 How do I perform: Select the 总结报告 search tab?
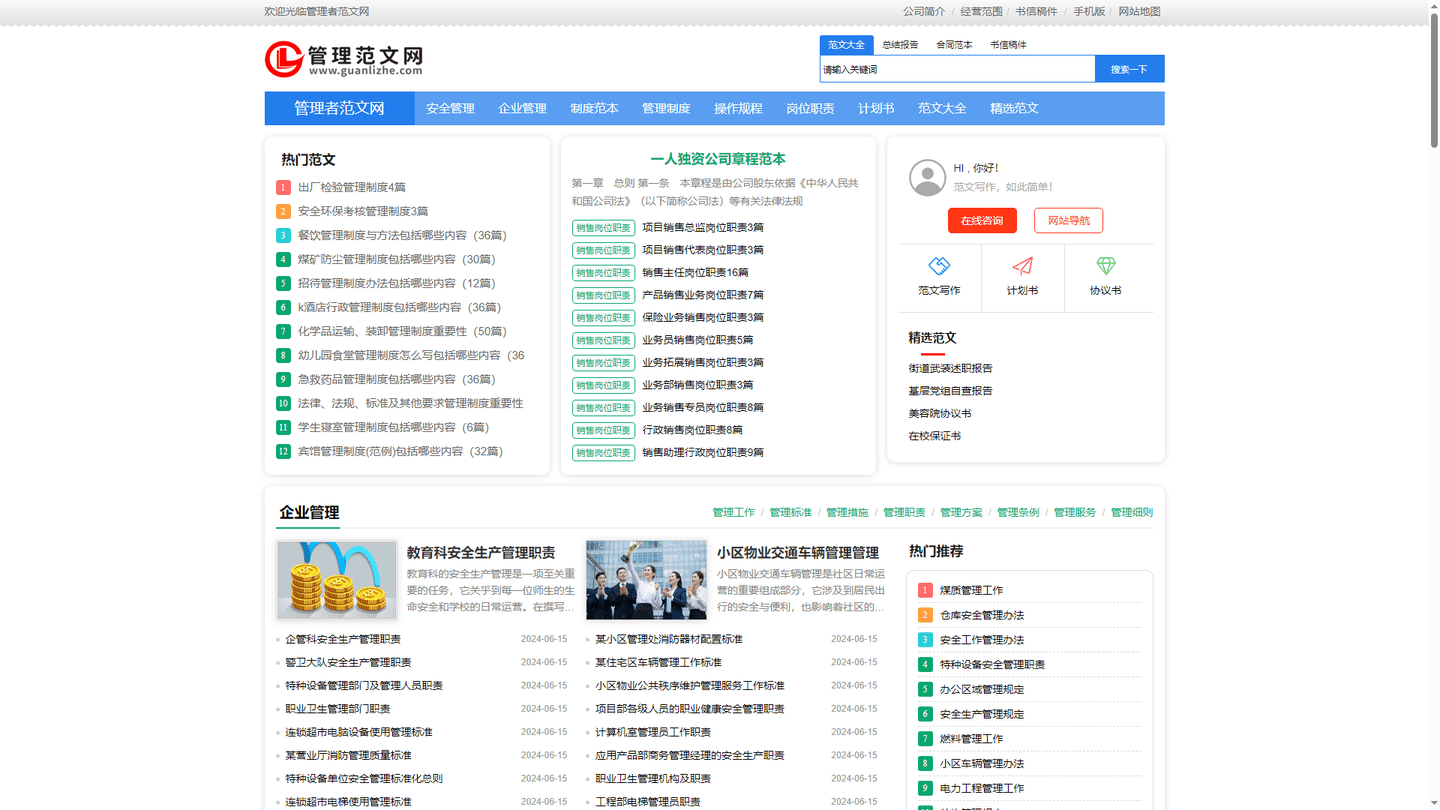pyautogui.click(x=900, y=45)
